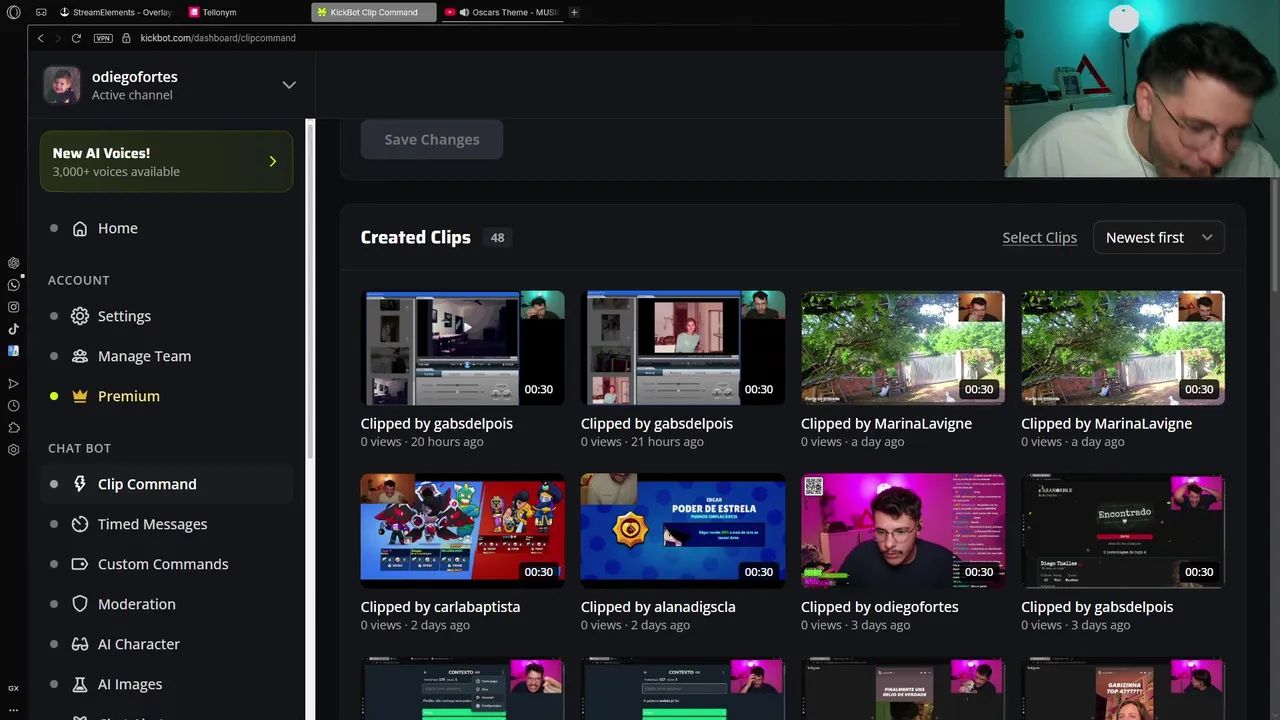Open New AI Voices banner arrow
The image size is (1280, 720).
[x=272, y=161]
